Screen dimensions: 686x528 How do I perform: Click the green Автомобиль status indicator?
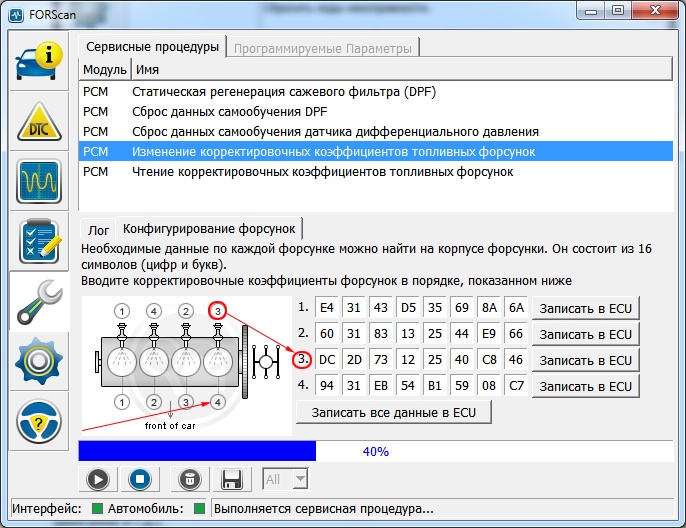[199, 508]
